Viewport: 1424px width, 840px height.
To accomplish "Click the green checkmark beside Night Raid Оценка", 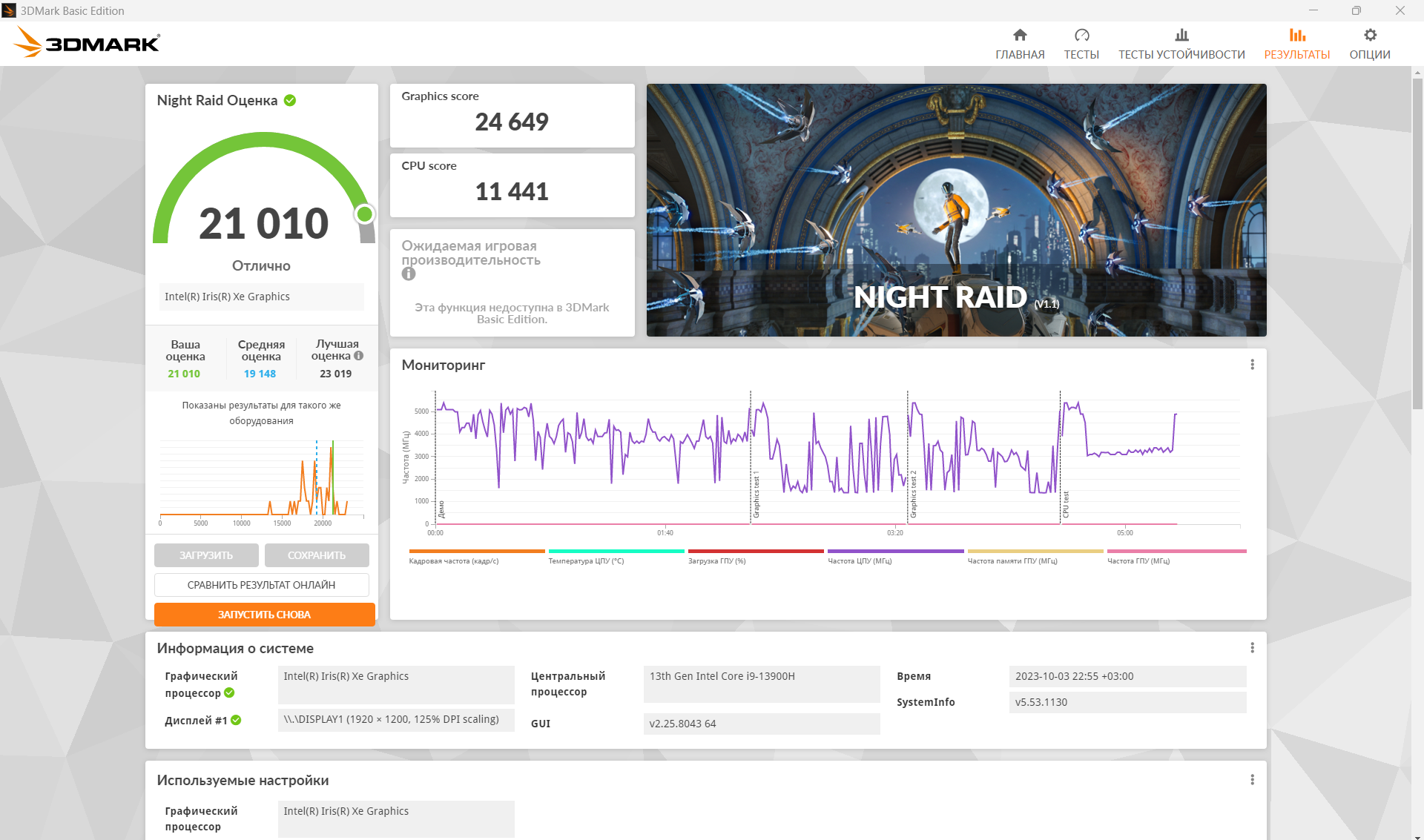I will tap(290, 100).
